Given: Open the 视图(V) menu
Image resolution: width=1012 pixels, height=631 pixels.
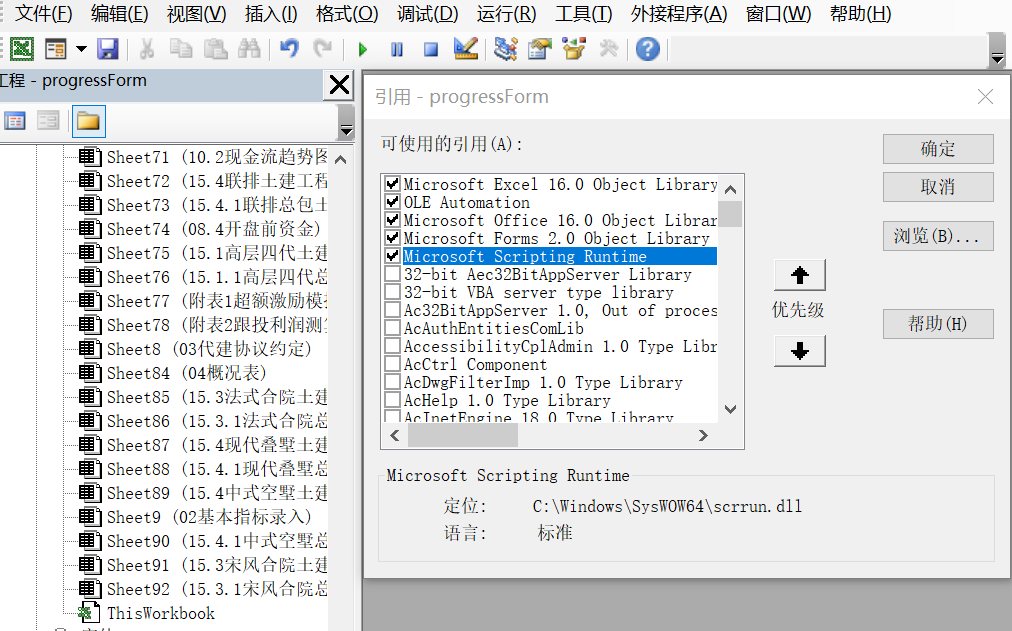Looking at the screenshot, I should click(x=196, y=14).
